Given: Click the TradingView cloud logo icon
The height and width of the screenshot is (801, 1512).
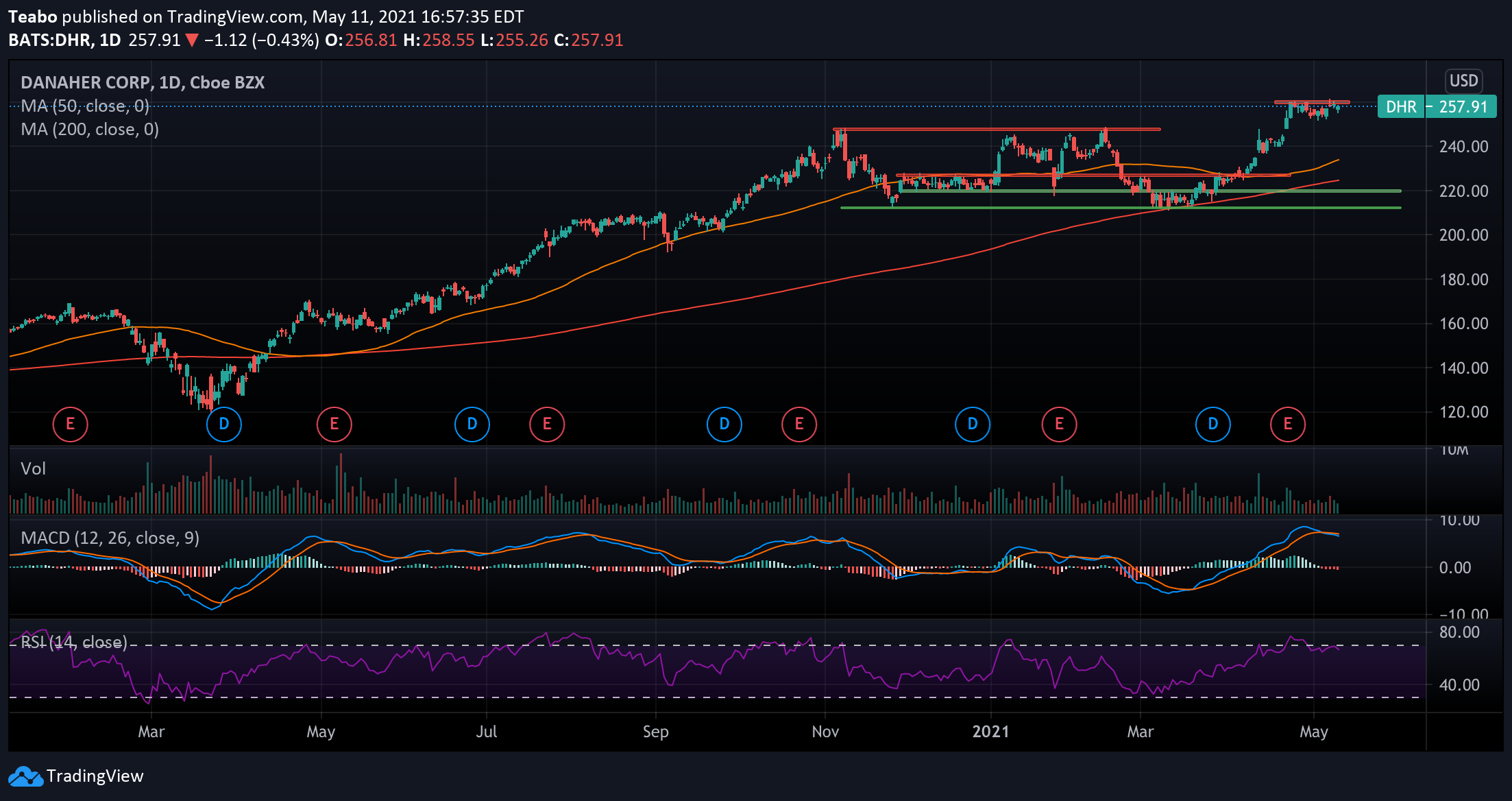Looking at the screenshot, I should (25, 776).
